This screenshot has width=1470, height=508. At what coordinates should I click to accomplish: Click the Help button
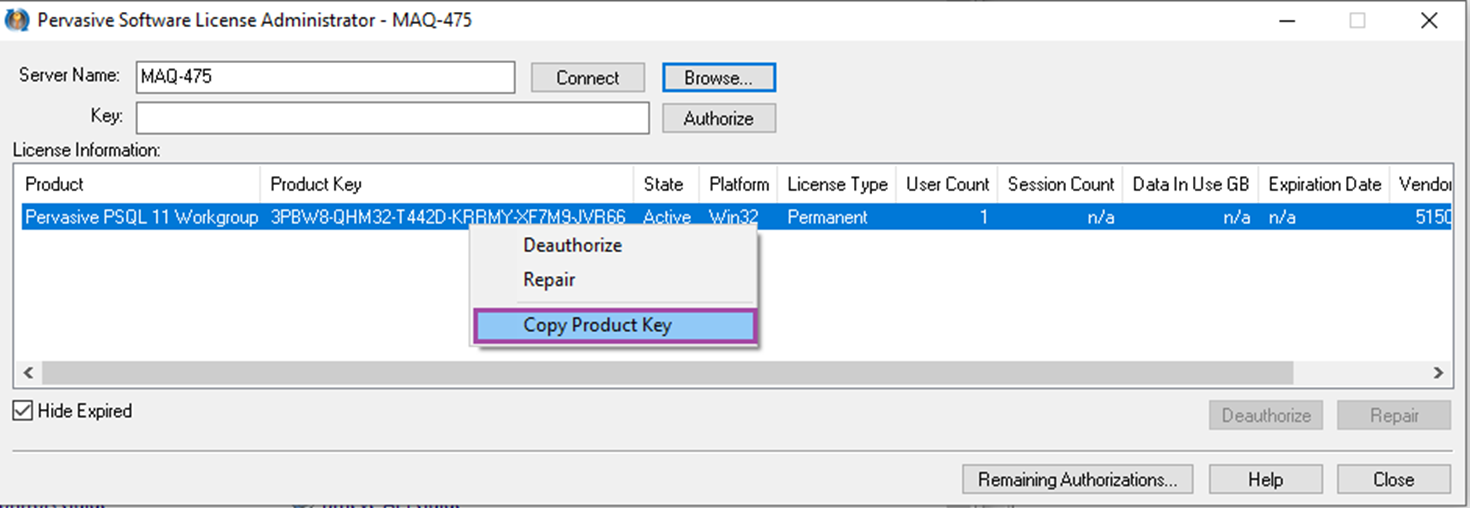click(x=1266, y=479)
